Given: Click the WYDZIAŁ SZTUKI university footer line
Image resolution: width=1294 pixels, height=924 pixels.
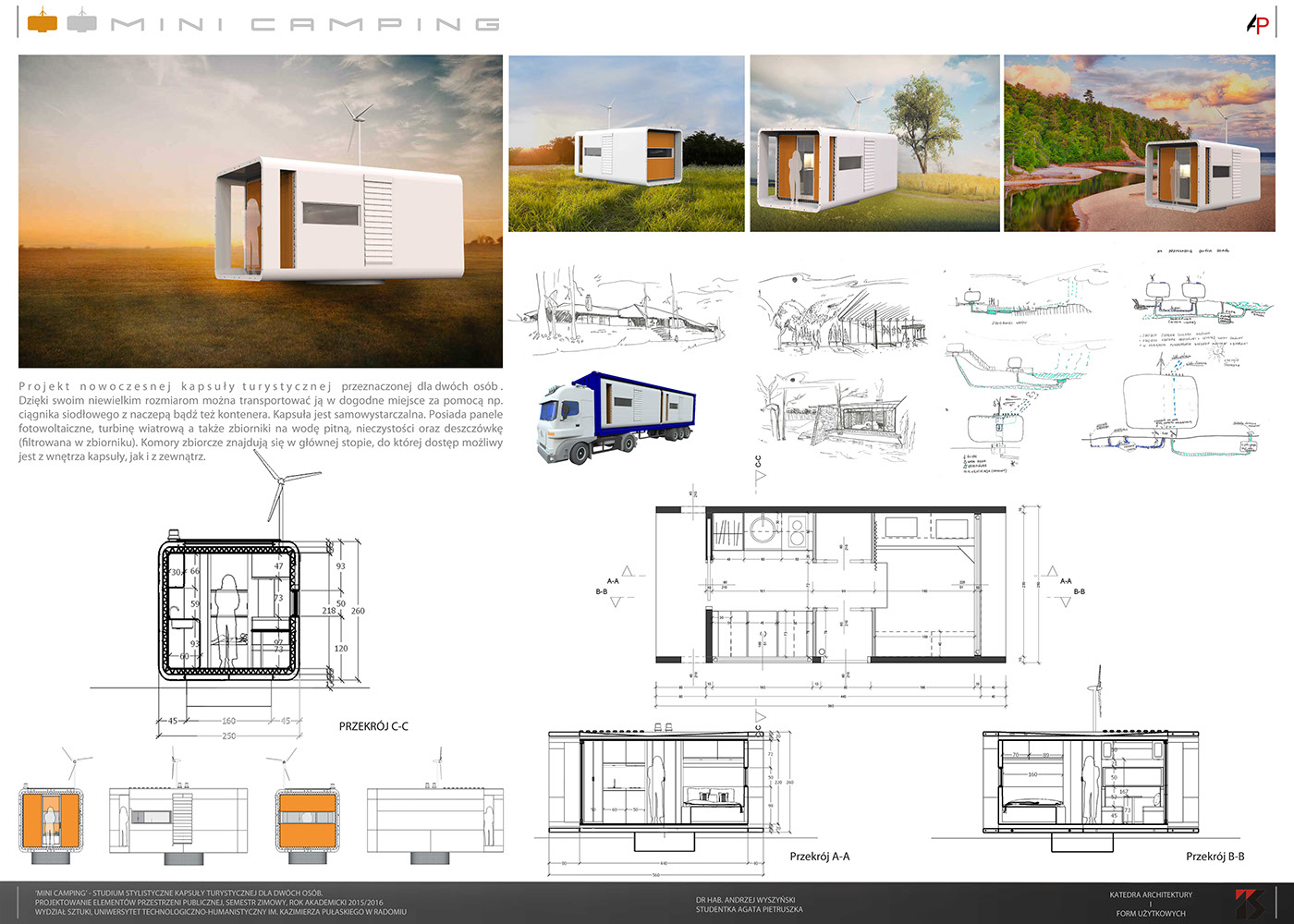Looking at the screenshot, I should [221, 912].
